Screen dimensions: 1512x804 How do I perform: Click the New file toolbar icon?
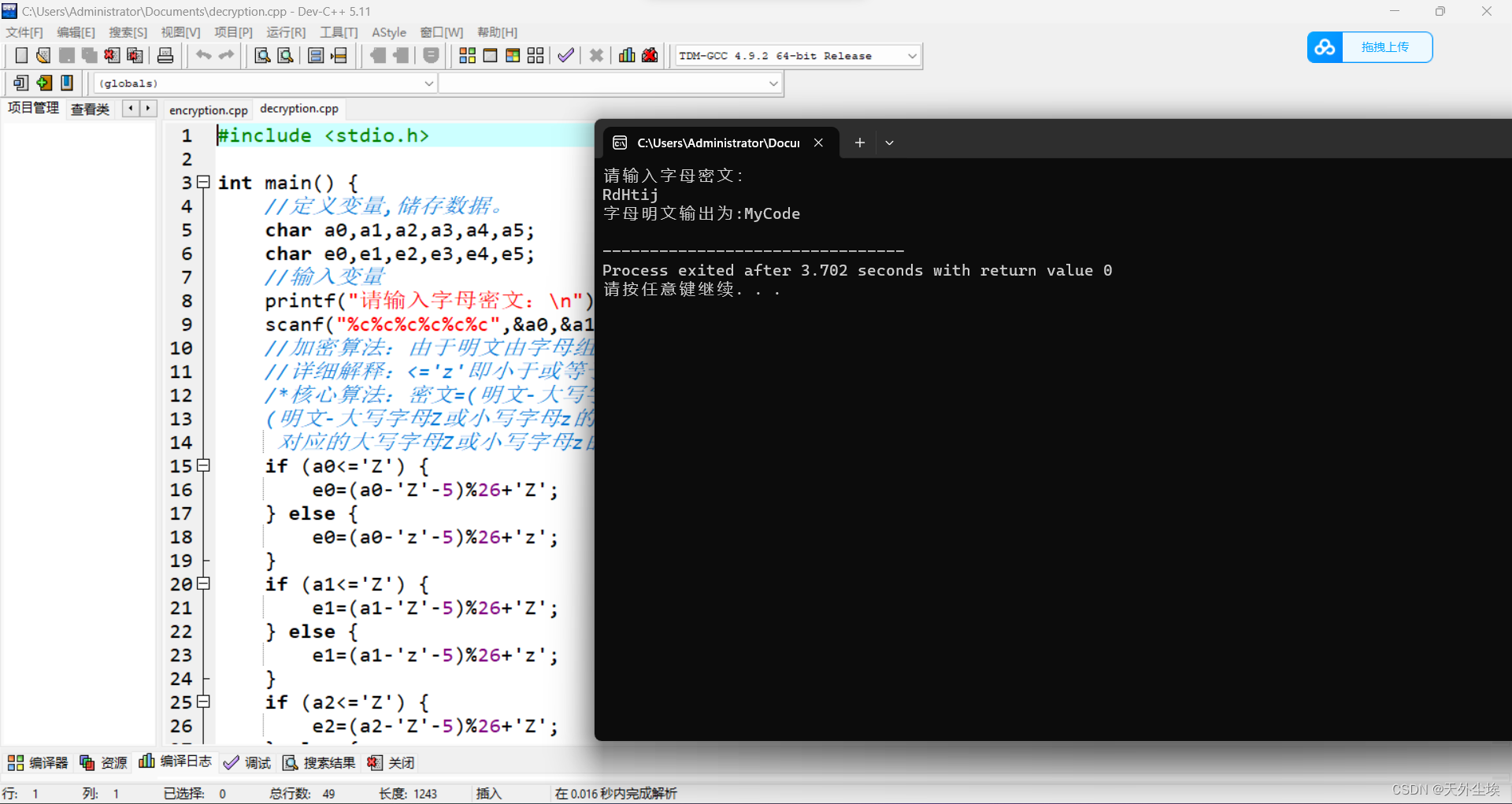click(x=21, y=55)
